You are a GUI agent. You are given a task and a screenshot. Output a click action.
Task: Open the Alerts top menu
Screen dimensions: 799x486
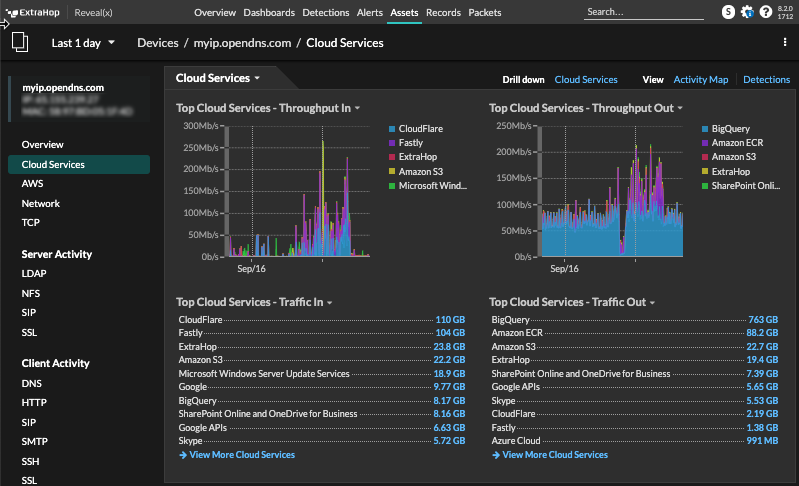369,12
